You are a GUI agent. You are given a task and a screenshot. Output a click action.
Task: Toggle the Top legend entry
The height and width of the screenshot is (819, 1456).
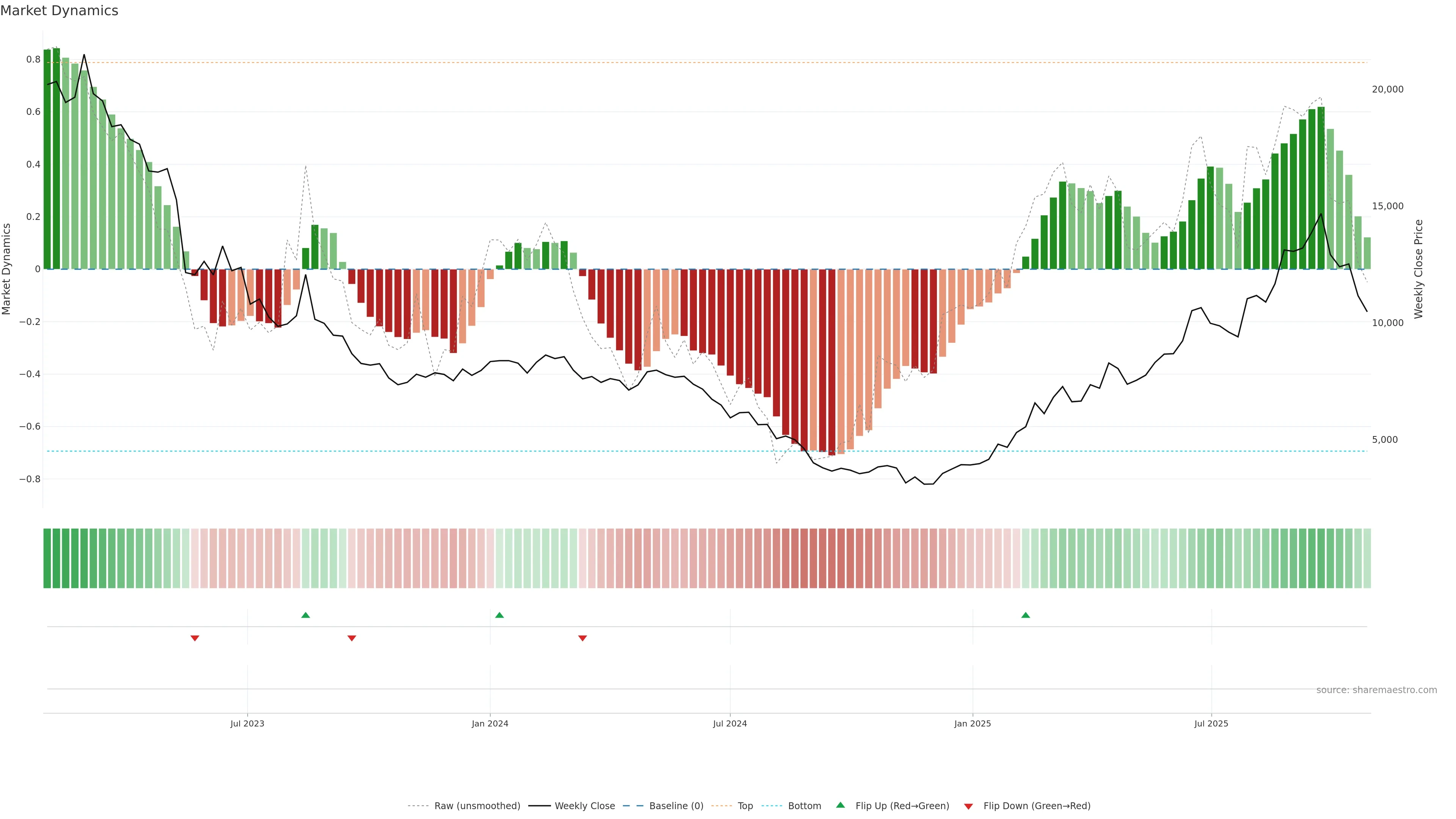(745, 805)
